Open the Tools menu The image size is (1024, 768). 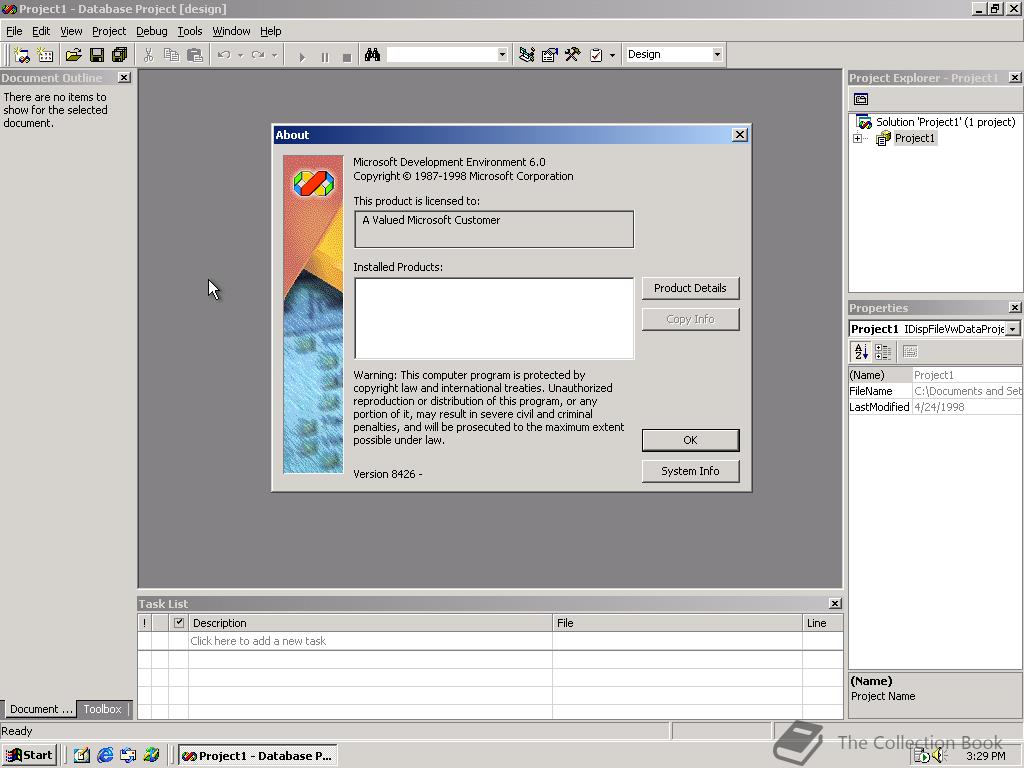190,31
